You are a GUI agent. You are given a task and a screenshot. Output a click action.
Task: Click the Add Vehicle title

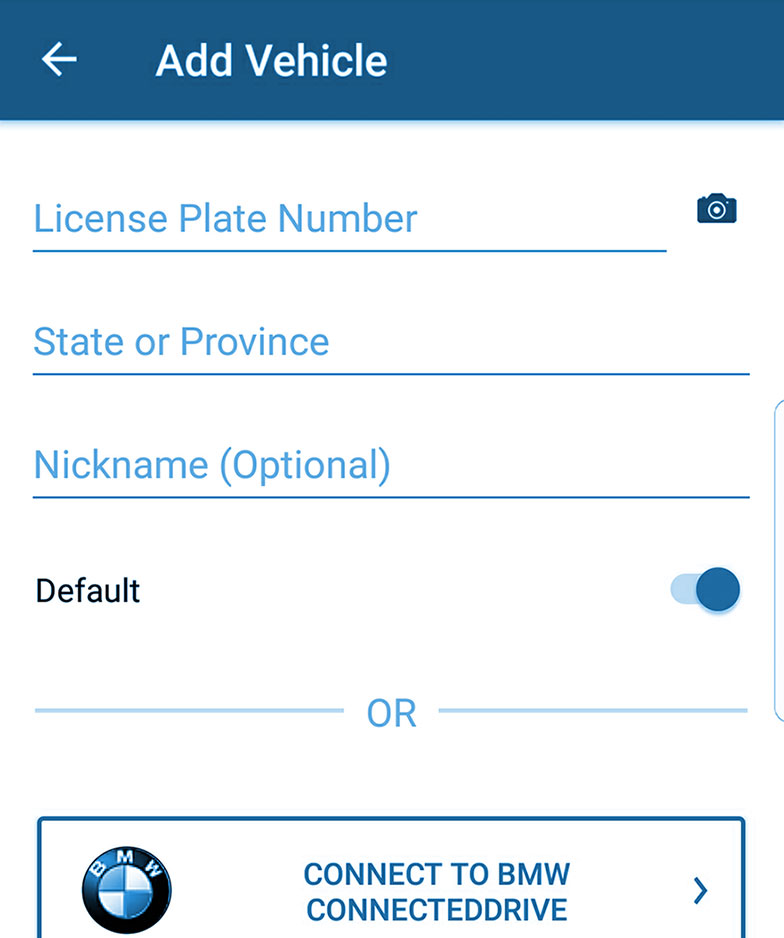(x=271, y=60)
